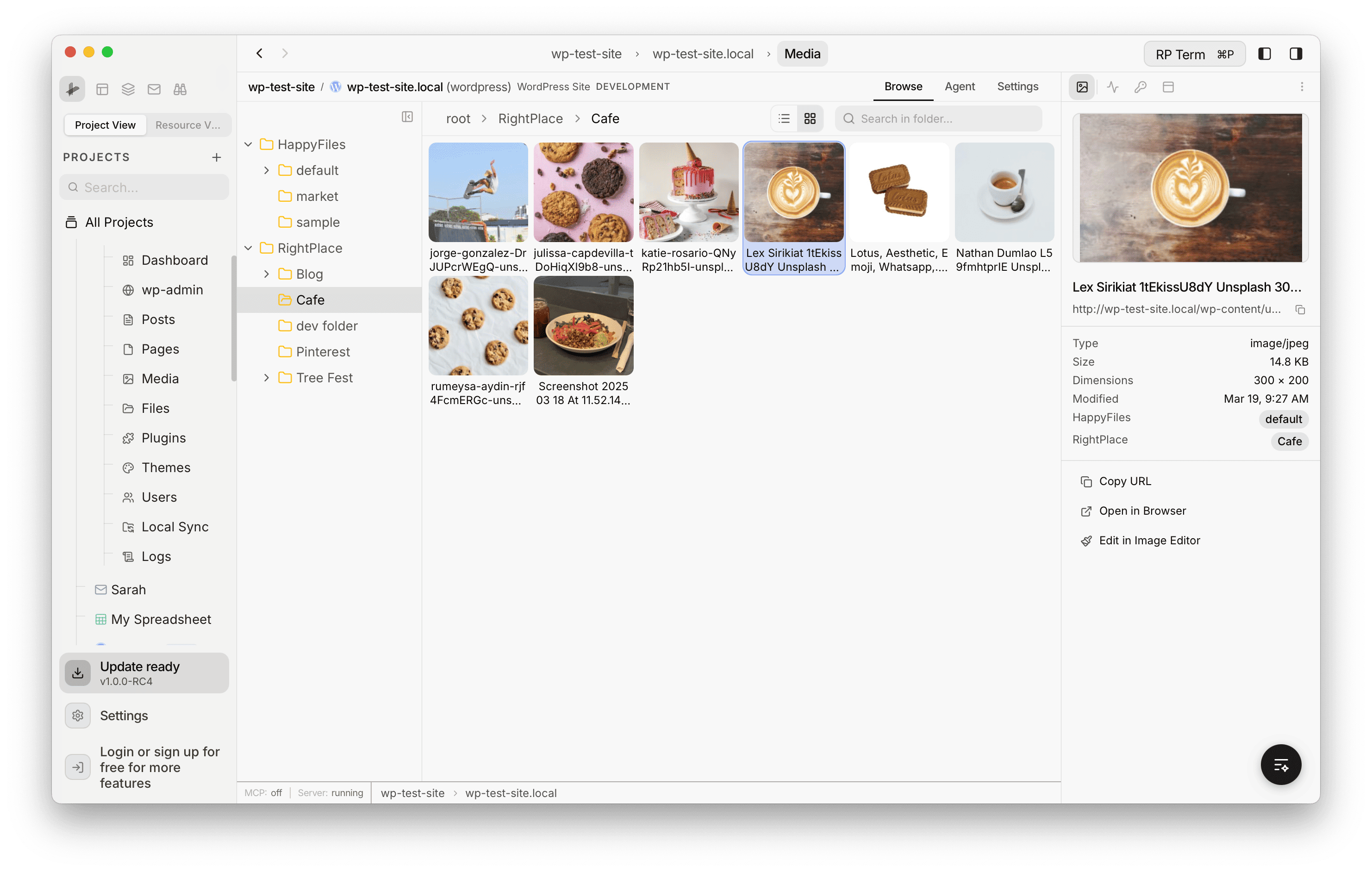The image size is (1372, 872).
Task: Toggle grid view for media files
Action: pos(810,118)
